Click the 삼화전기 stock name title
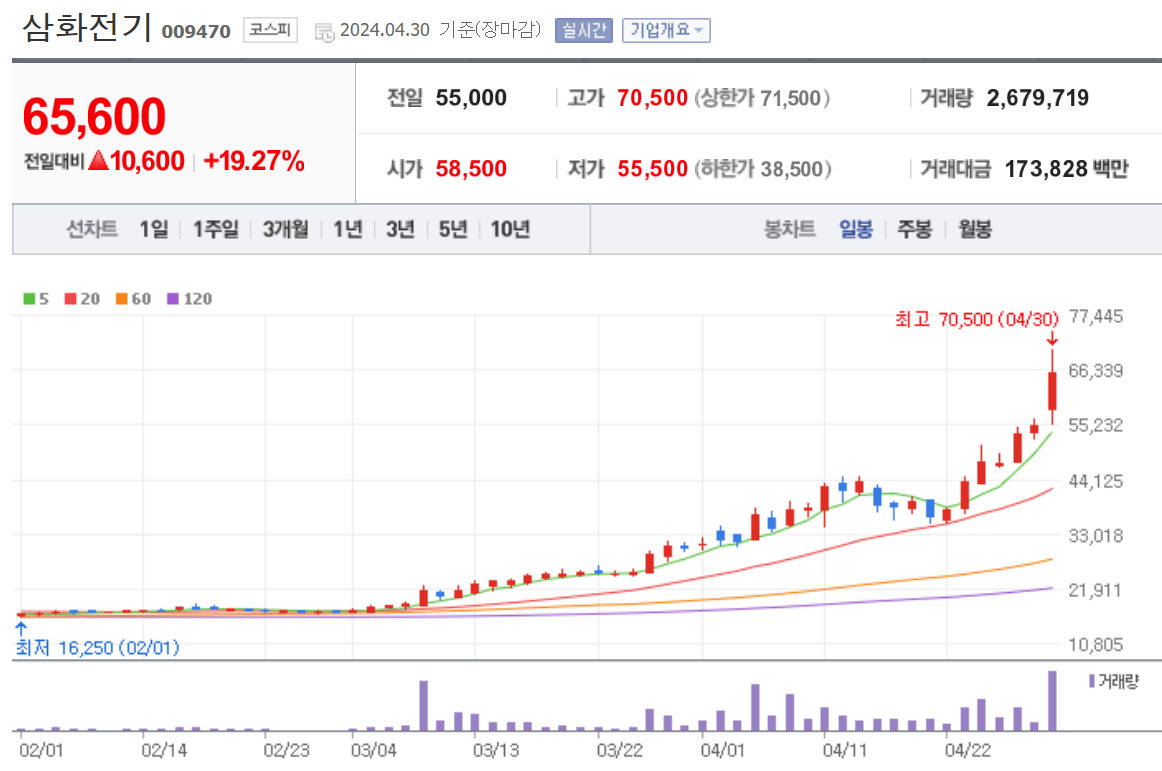 87,28
